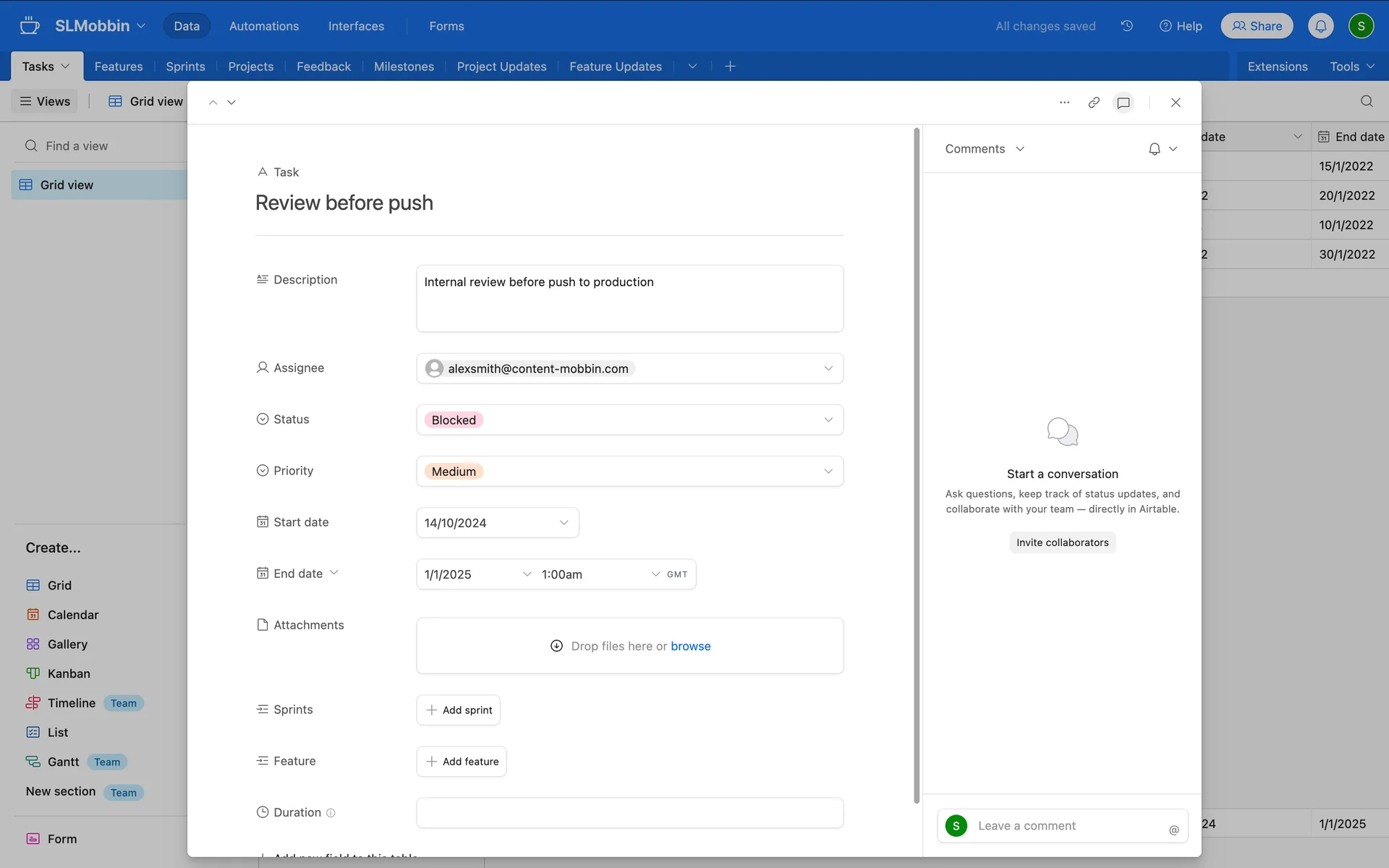Open the Assignee dropdown
1389x868 pixels.
(828, 369)
